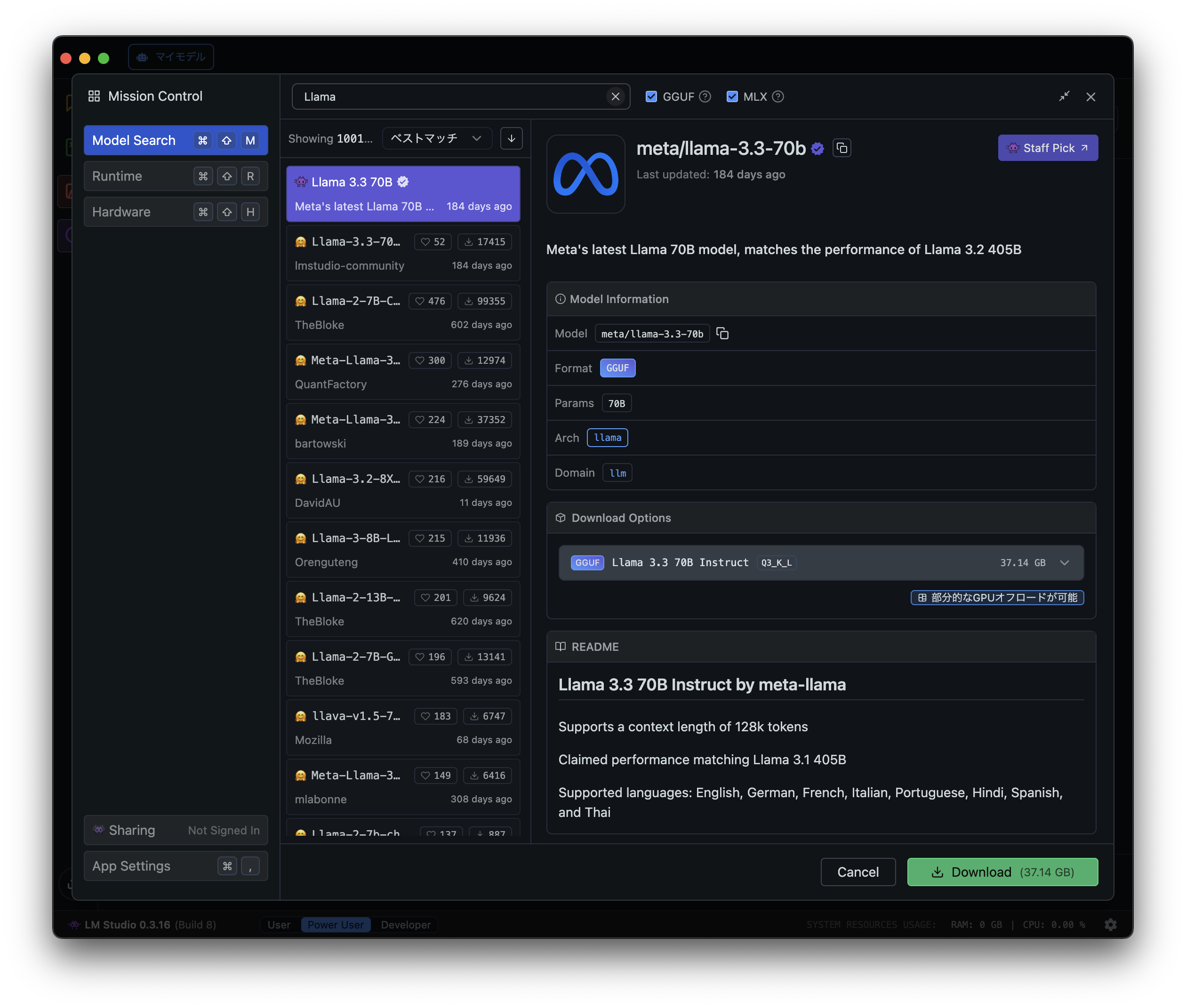
Task: Shrink dialog with the collapse arrows icon
Action: pyautogui.click(x=1064, y=96)
